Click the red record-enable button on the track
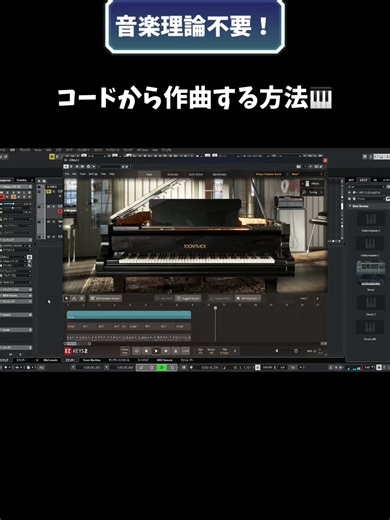Screen dimensions: 390x520 tap(60, 211)
